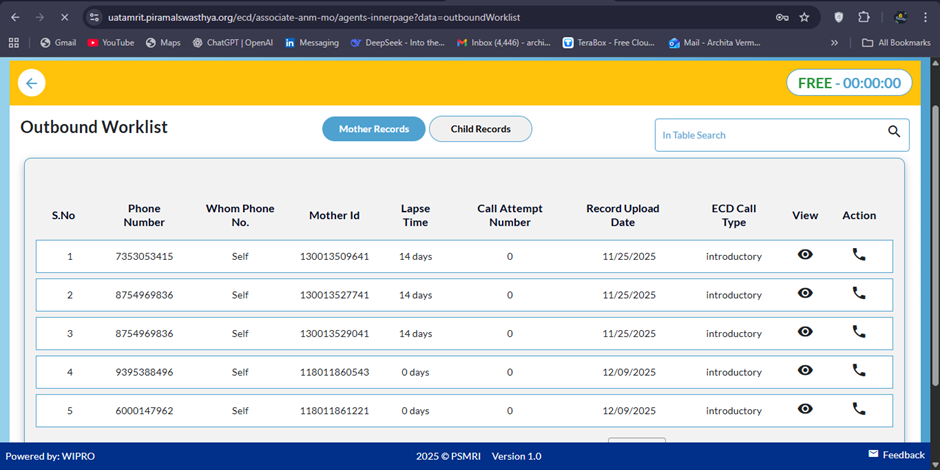The image size is (940, 470).
Task: Switch to the Child Records tab
Action: point(480,129)
